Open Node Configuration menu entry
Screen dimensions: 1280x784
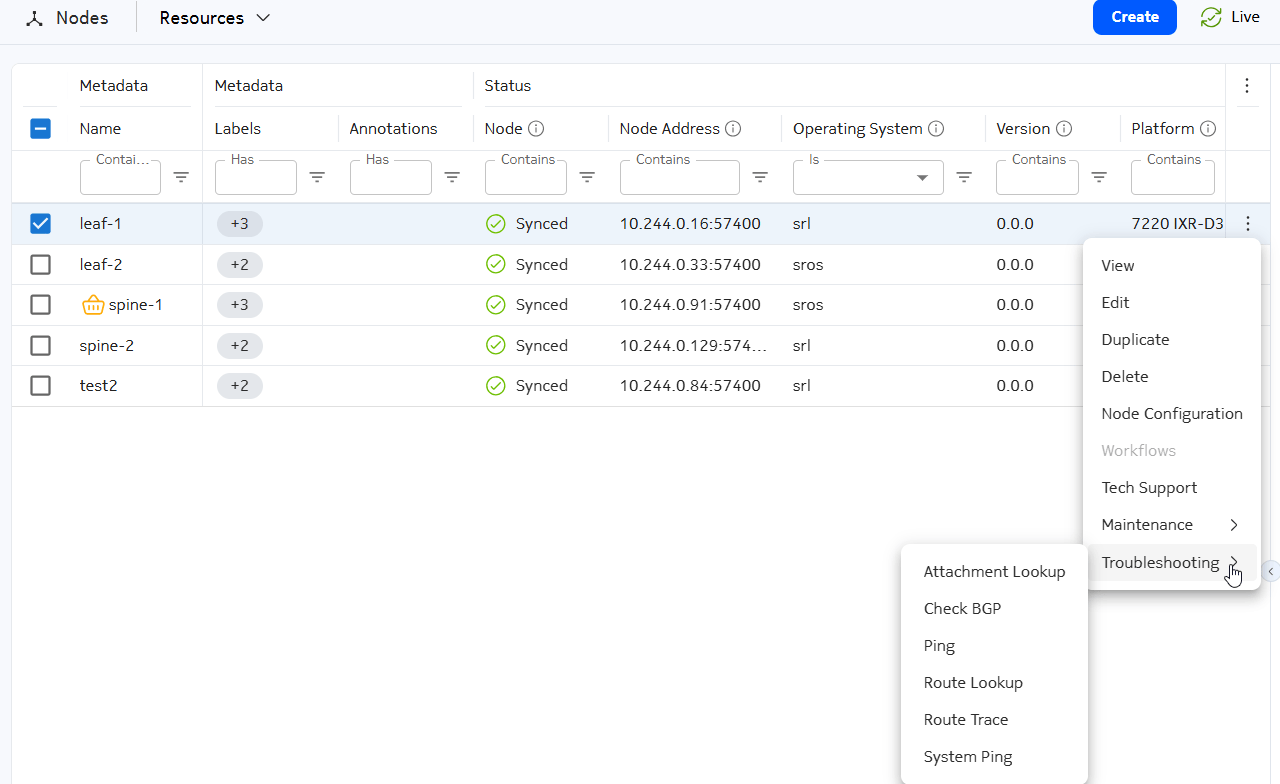click(x=1170, y=414)
